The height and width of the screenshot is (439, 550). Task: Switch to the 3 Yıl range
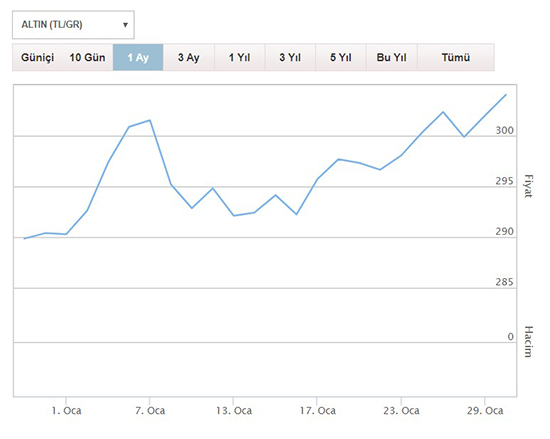click(x=290, y=58)
